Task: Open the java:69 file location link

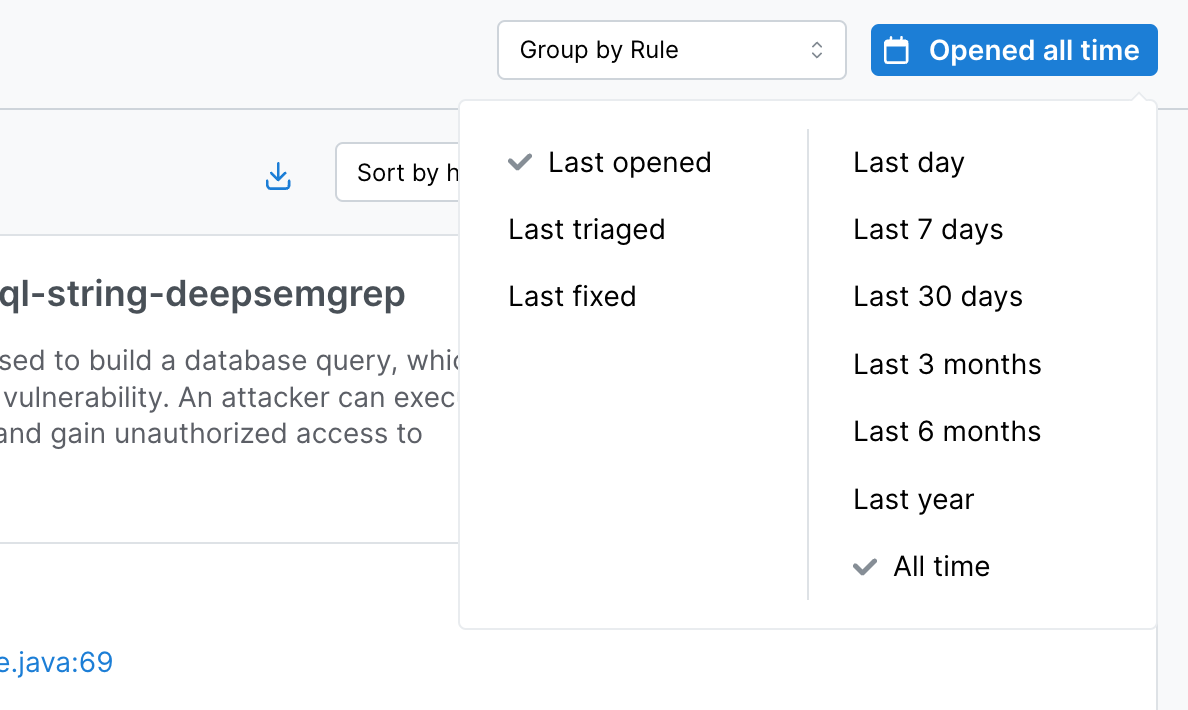Action: click(x=56, y=662)
